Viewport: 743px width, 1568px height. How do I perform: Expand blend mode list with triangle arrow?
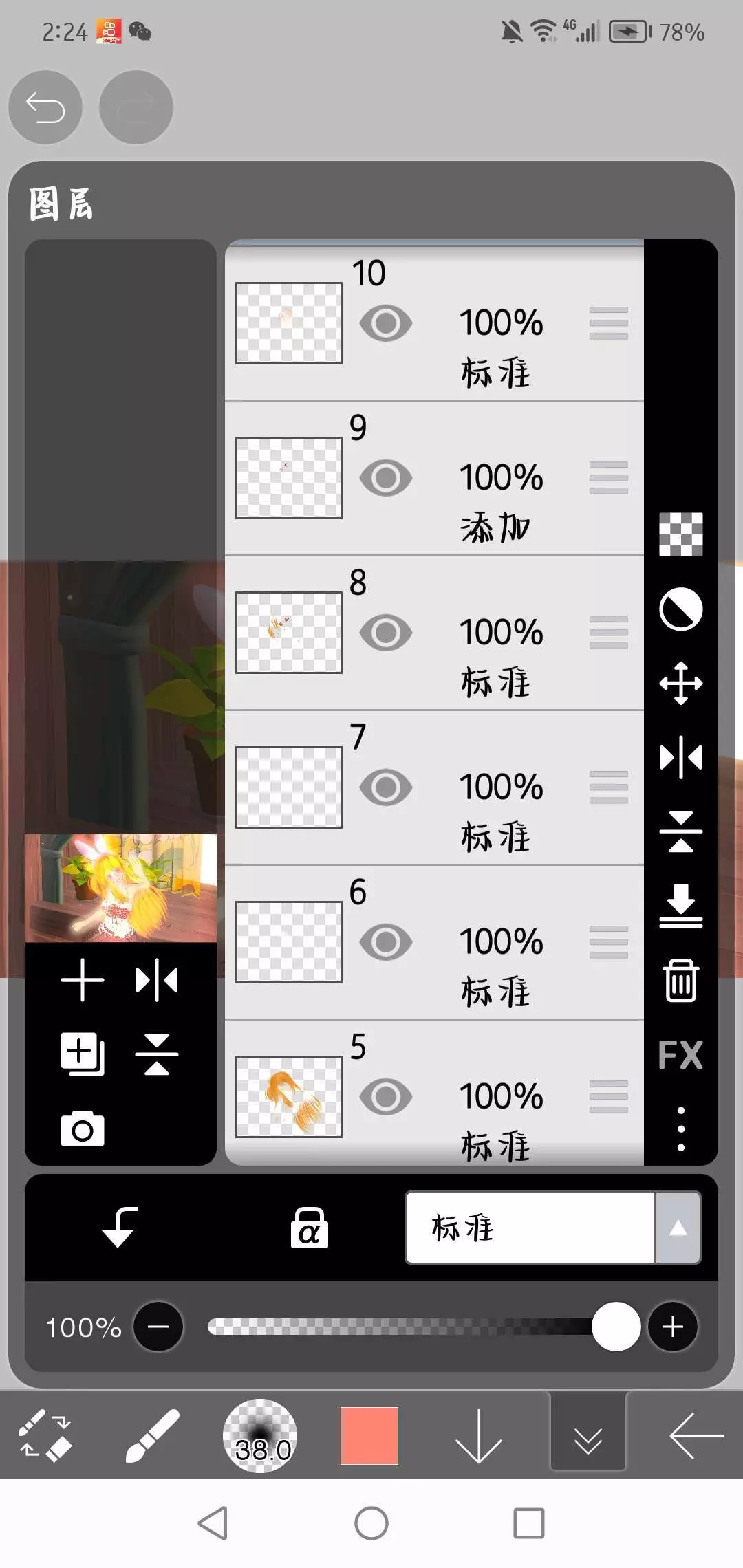[678, 1228]
